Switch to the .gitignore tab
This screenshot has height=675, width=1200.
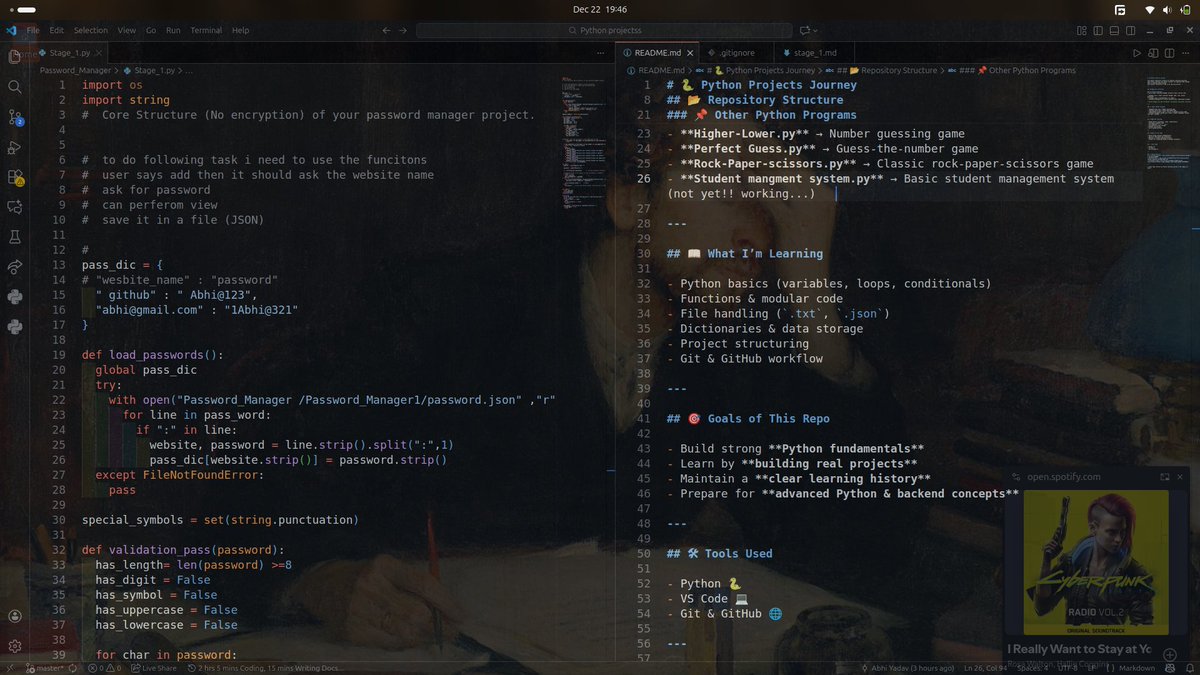coord(735,52)
